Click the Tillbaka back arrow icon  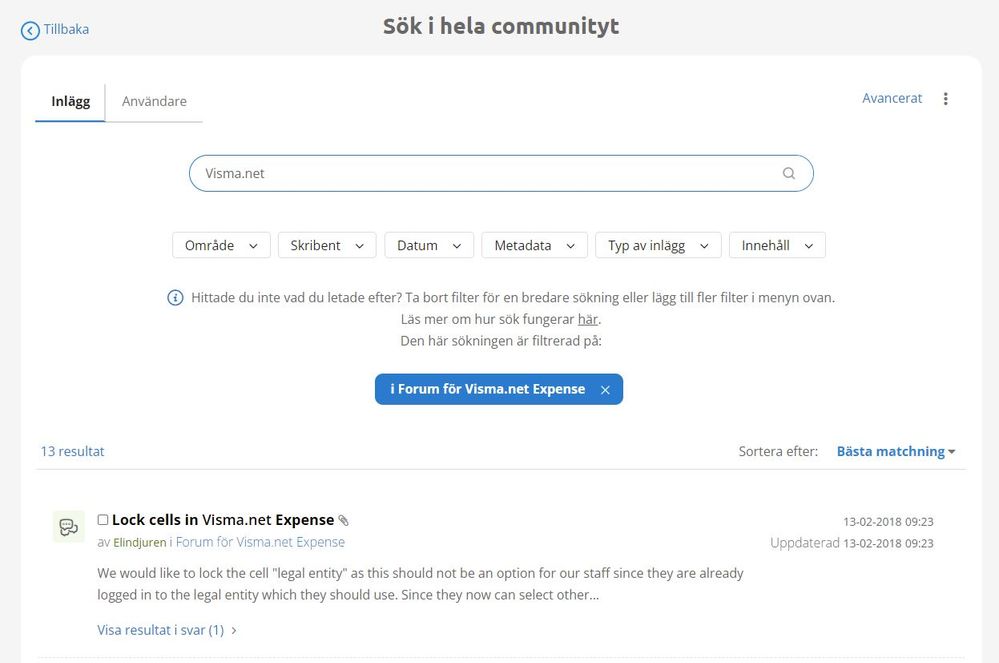coord(30,31)
